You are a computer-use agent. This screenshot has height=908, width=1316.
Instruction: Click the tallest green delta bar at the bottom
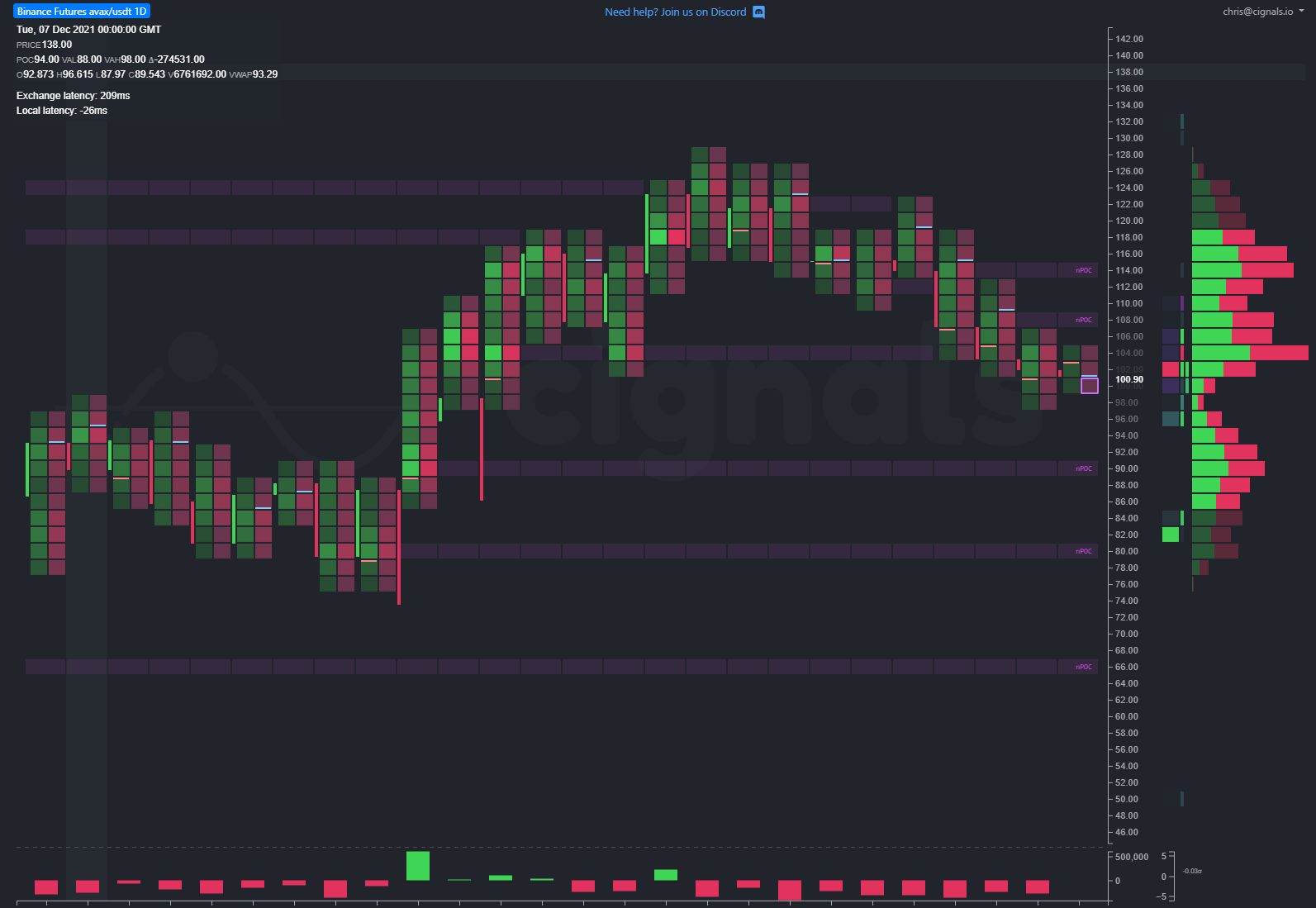point(418,866)
